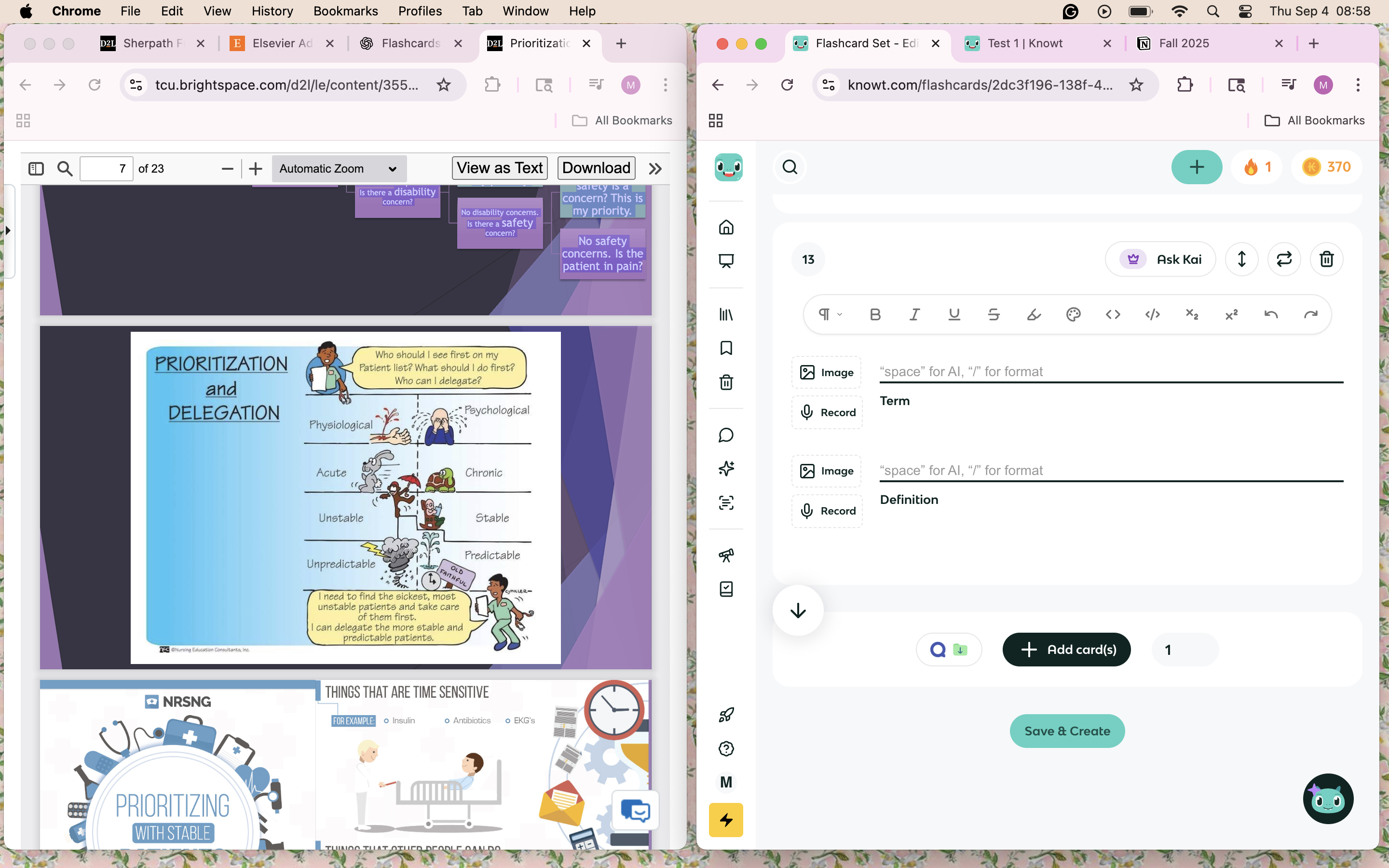1389x868 pixels.
Task: Open the text color palette icon
Action: pyautogui.click(x=1073, y=314)
